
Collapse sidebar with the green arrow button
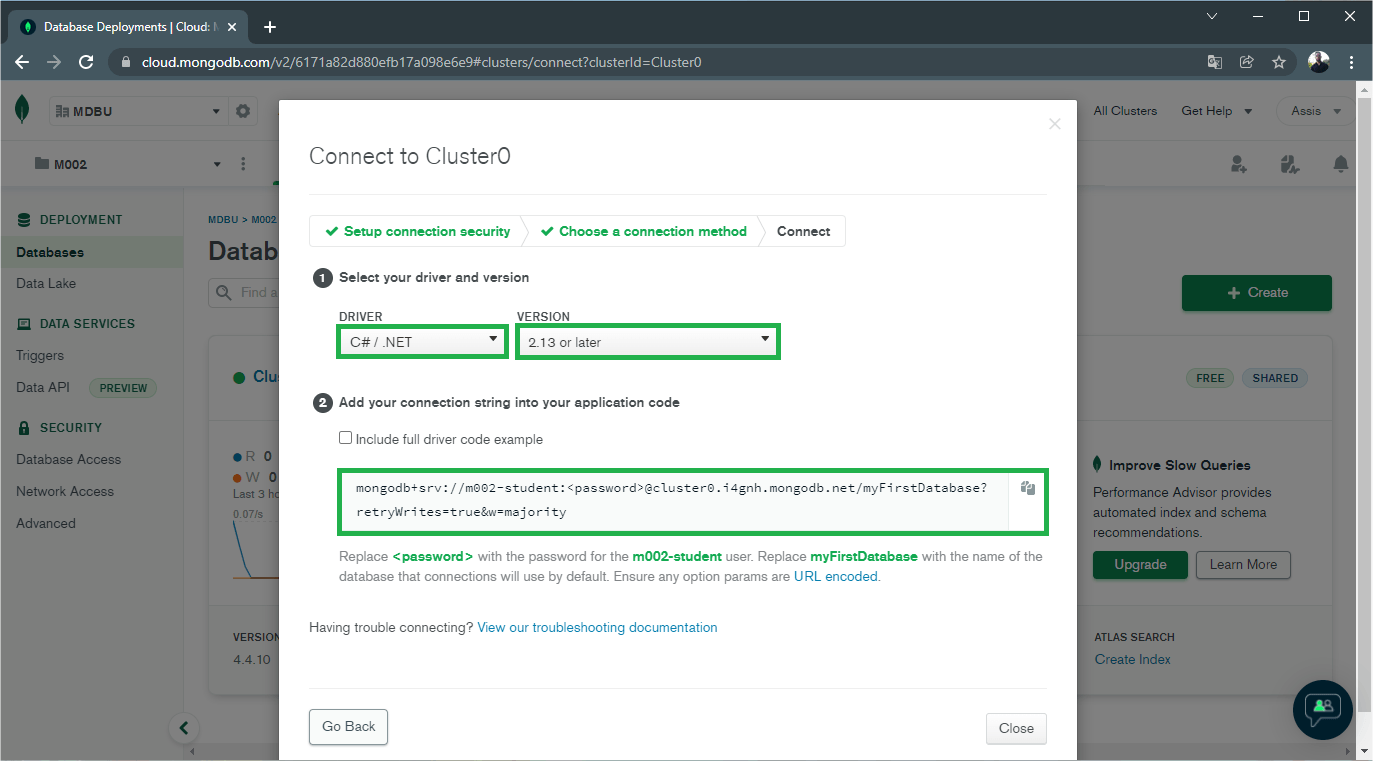pyautogui.click(x=183, y=727)
